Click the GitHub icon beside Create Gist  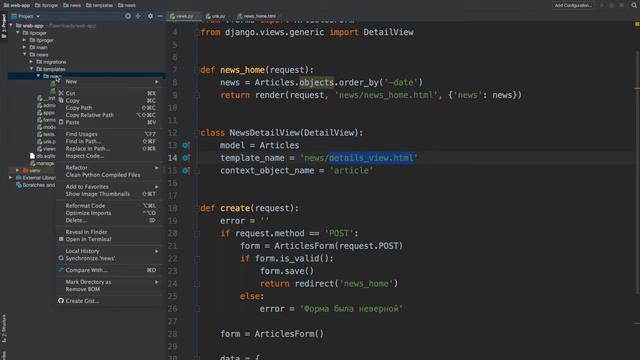(61, 301)
